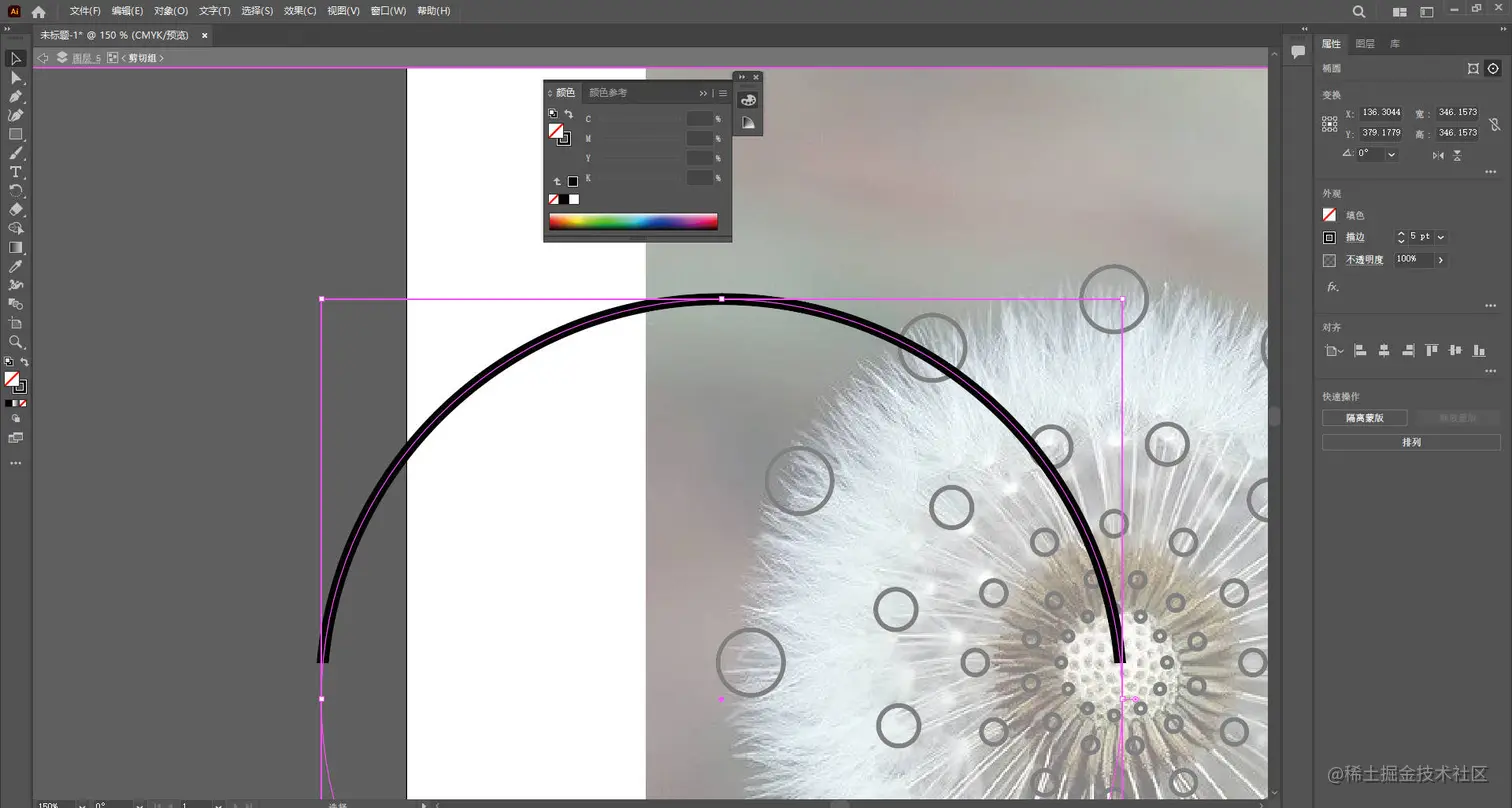The height and width of the screenshot is (808, 1512).
Task: Select the Pen tool in the toolbar
Action: [16, 95]
